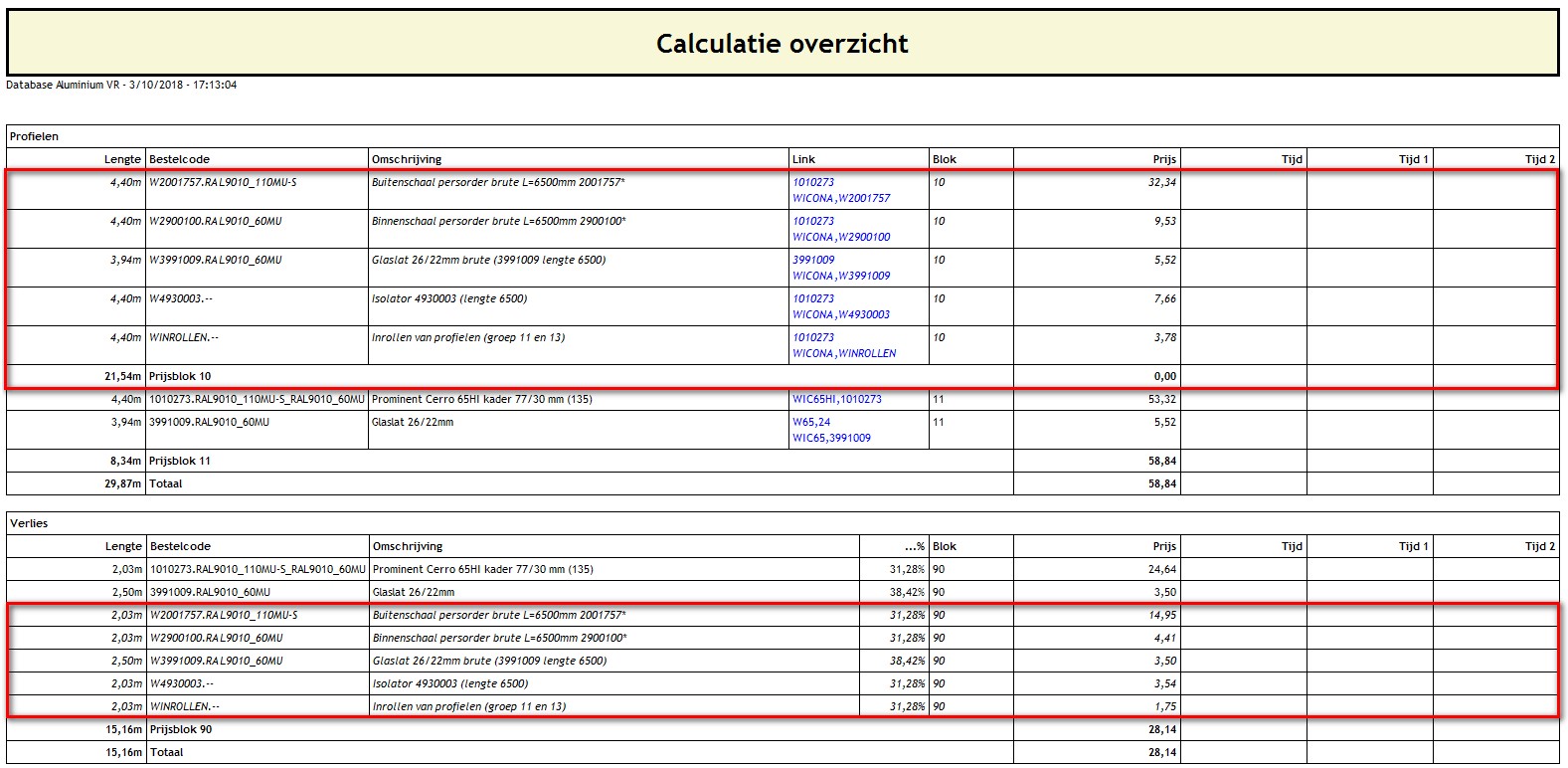
Task: Select 1010273.RAL9010_110MU-S_RAL9010_60MU code in Profielen
Action: [x=258, y=399]
